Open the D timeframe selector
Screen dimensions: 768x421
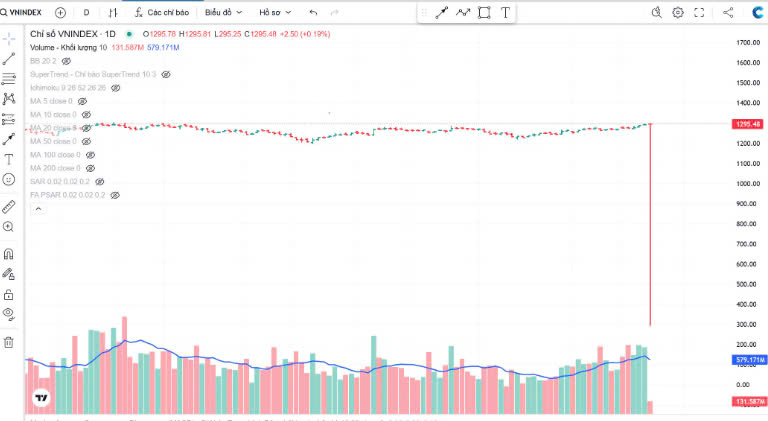(86, 13)
